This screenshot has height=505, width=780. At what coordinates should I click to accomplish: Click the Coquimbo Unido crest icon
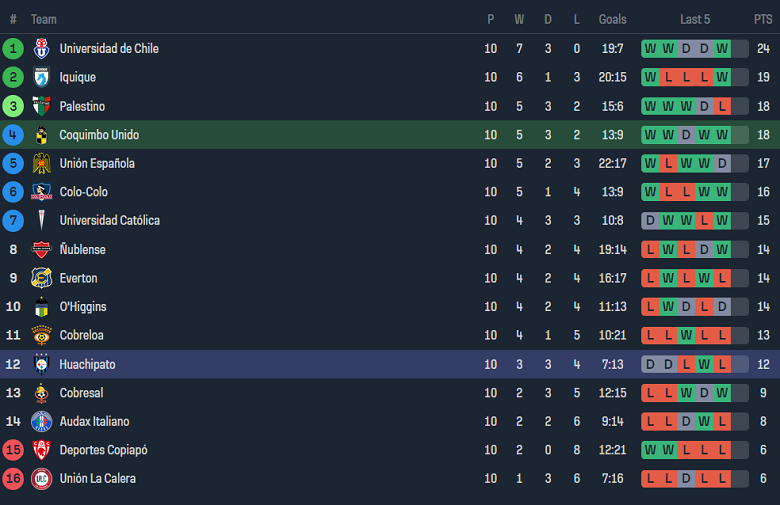point(41,135)
